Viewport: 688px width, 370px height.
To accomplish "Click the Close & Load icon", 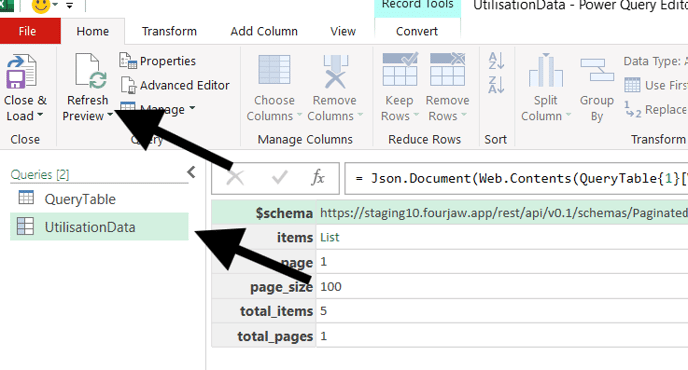I will click(21, 71).
